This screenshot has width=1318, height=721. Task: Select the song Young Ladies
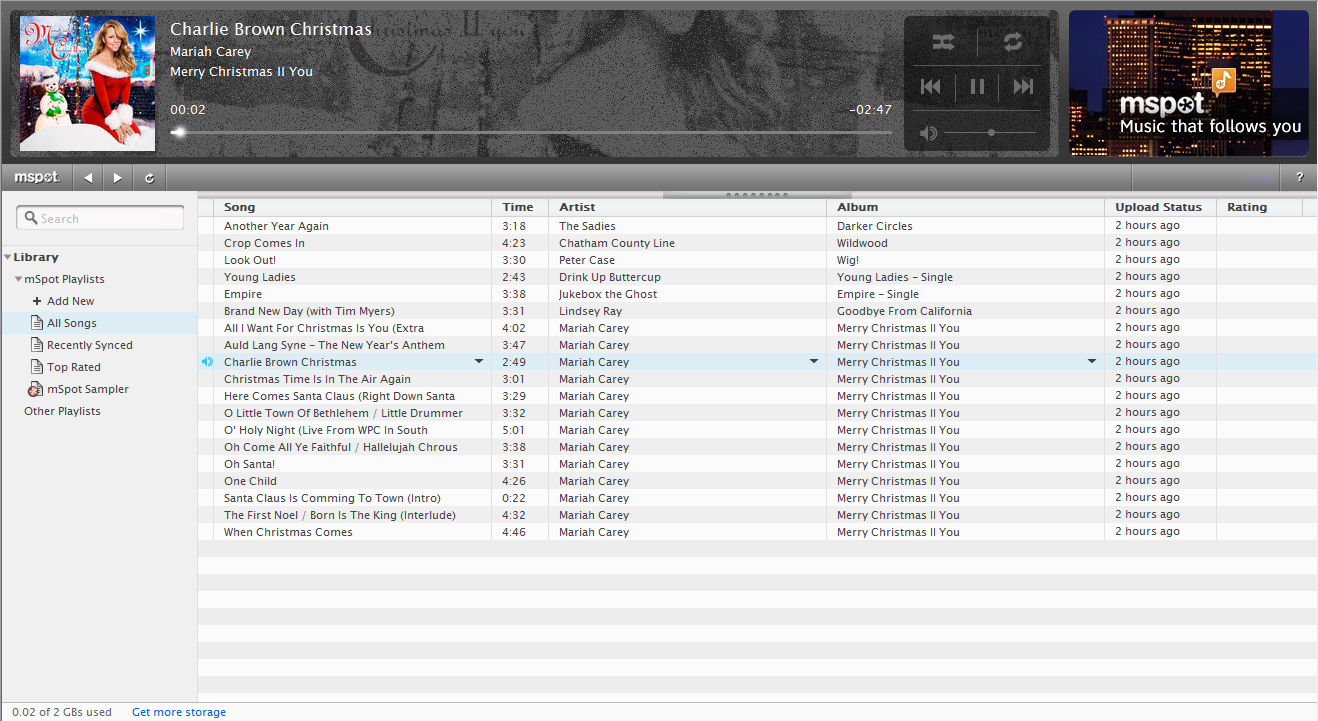[x=260, y=277]
